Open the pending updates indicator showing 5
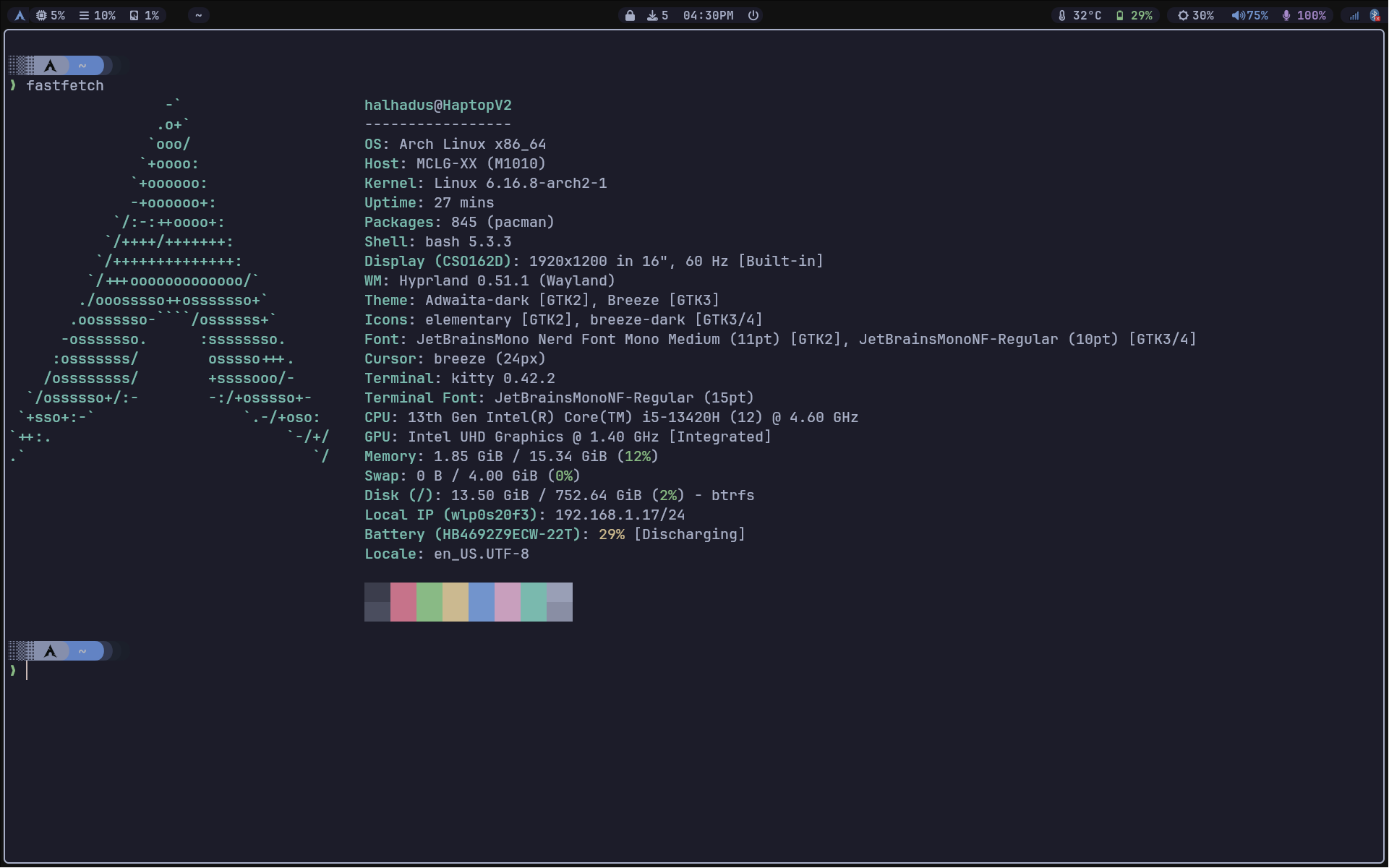 (x=658, y=15)
